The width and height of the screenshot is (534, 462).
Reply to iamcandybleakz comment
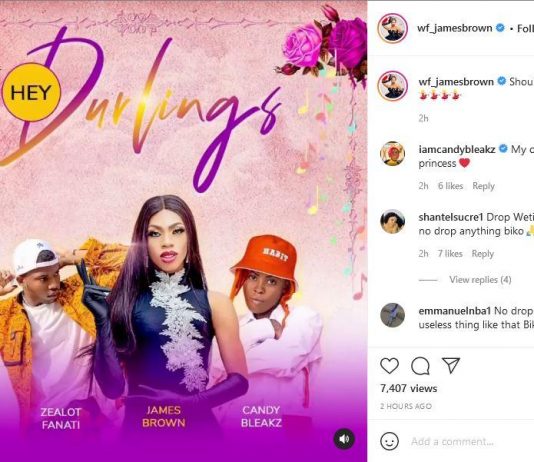coord(483,186)
